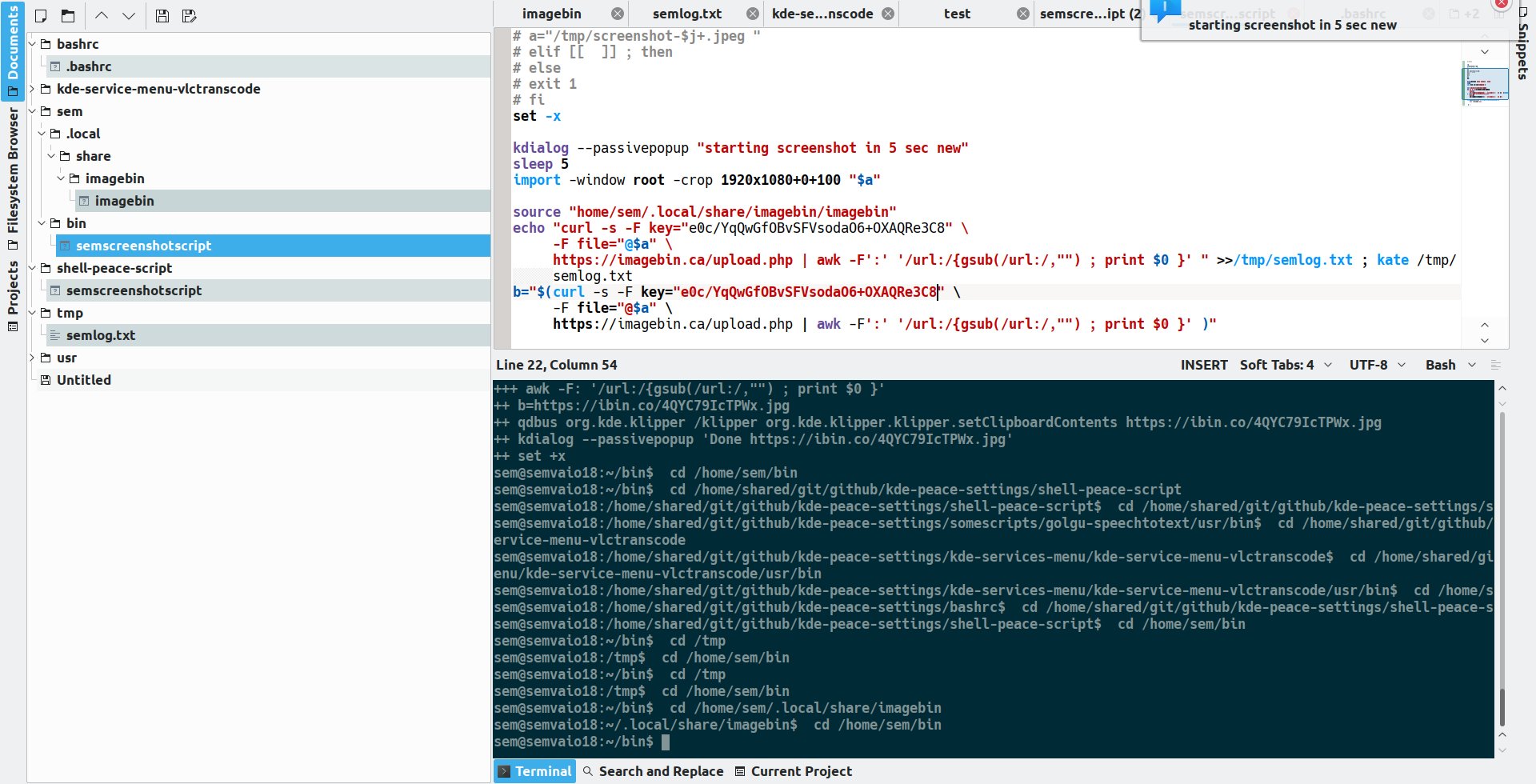Viewport: 1536px width, 784px height.
Task: Close the test tab
Action: [x=1023, y=14]
